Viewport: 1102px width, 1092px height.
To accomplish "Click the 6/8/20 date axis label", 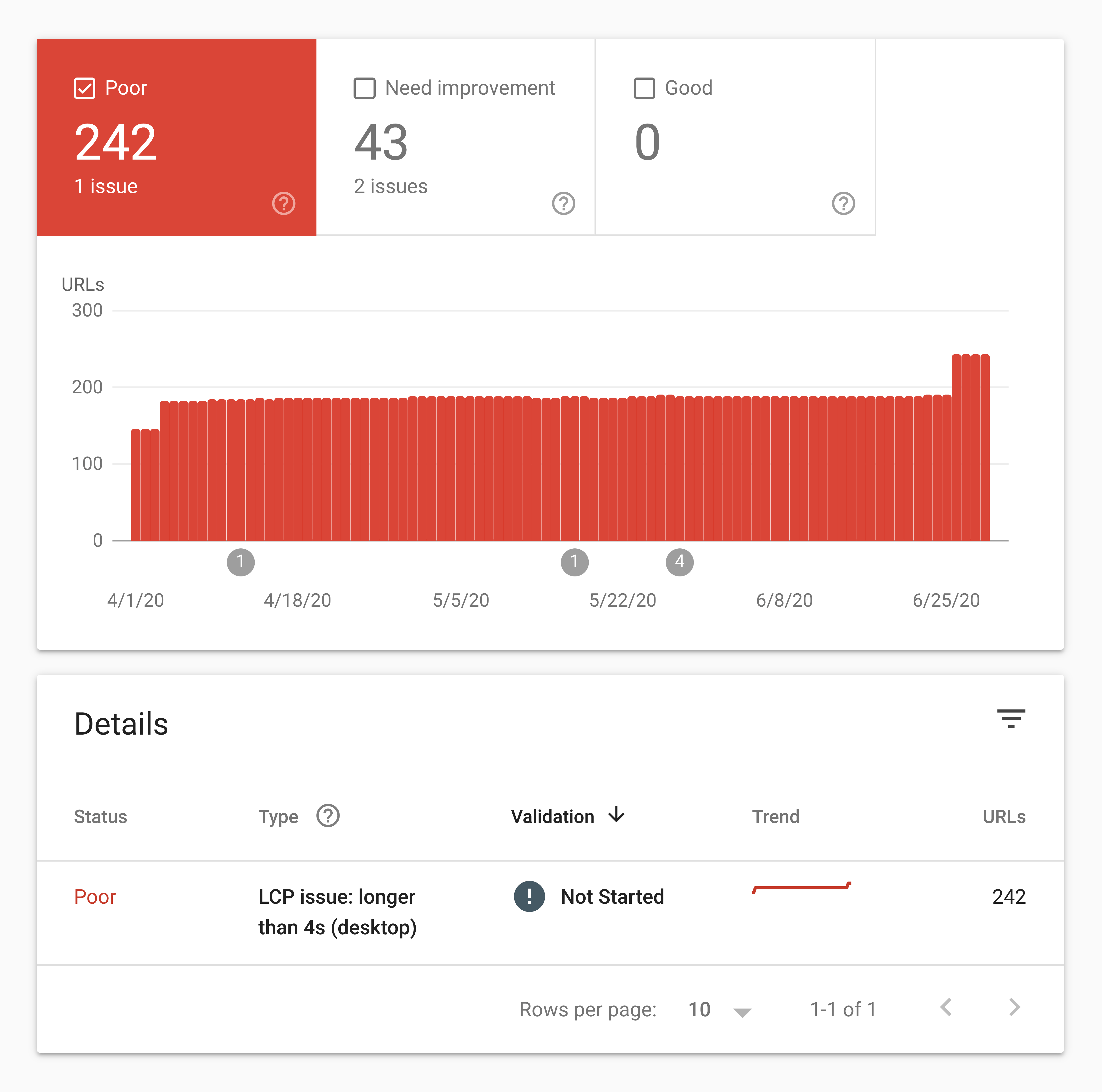I will [784, 600].
